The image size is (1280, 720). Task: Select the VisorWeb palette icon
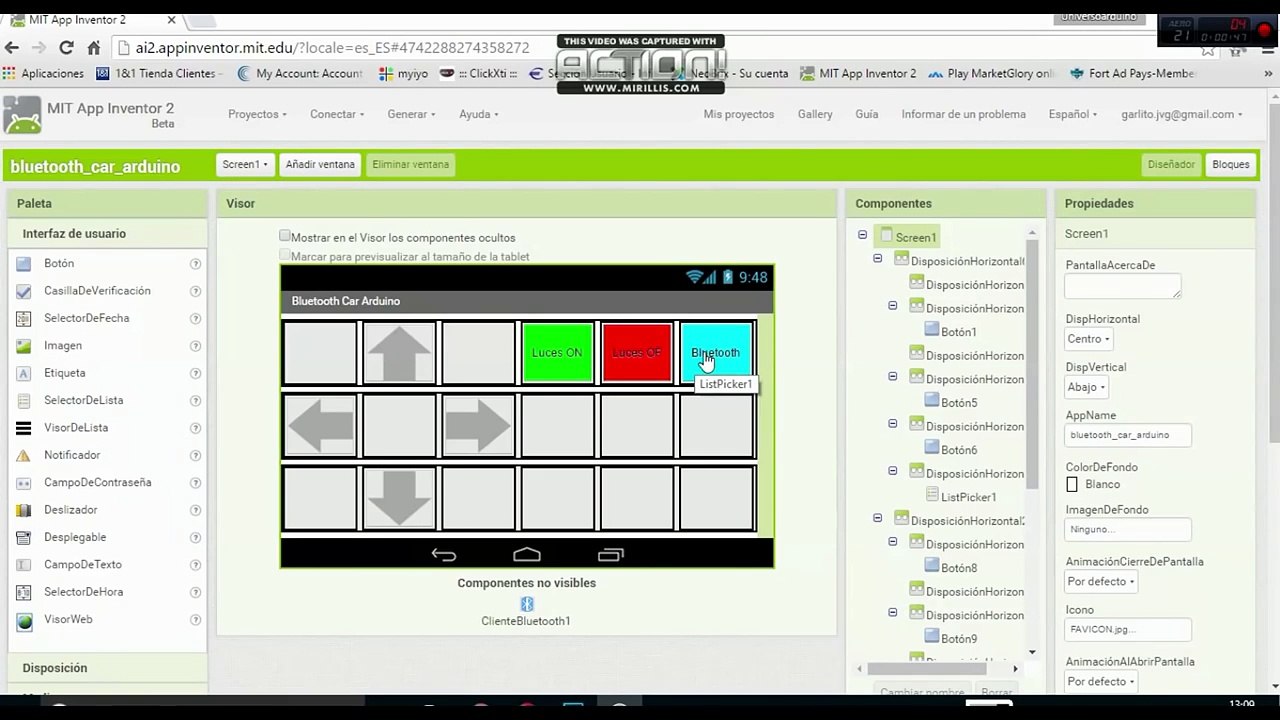click(x=24, y=620)
